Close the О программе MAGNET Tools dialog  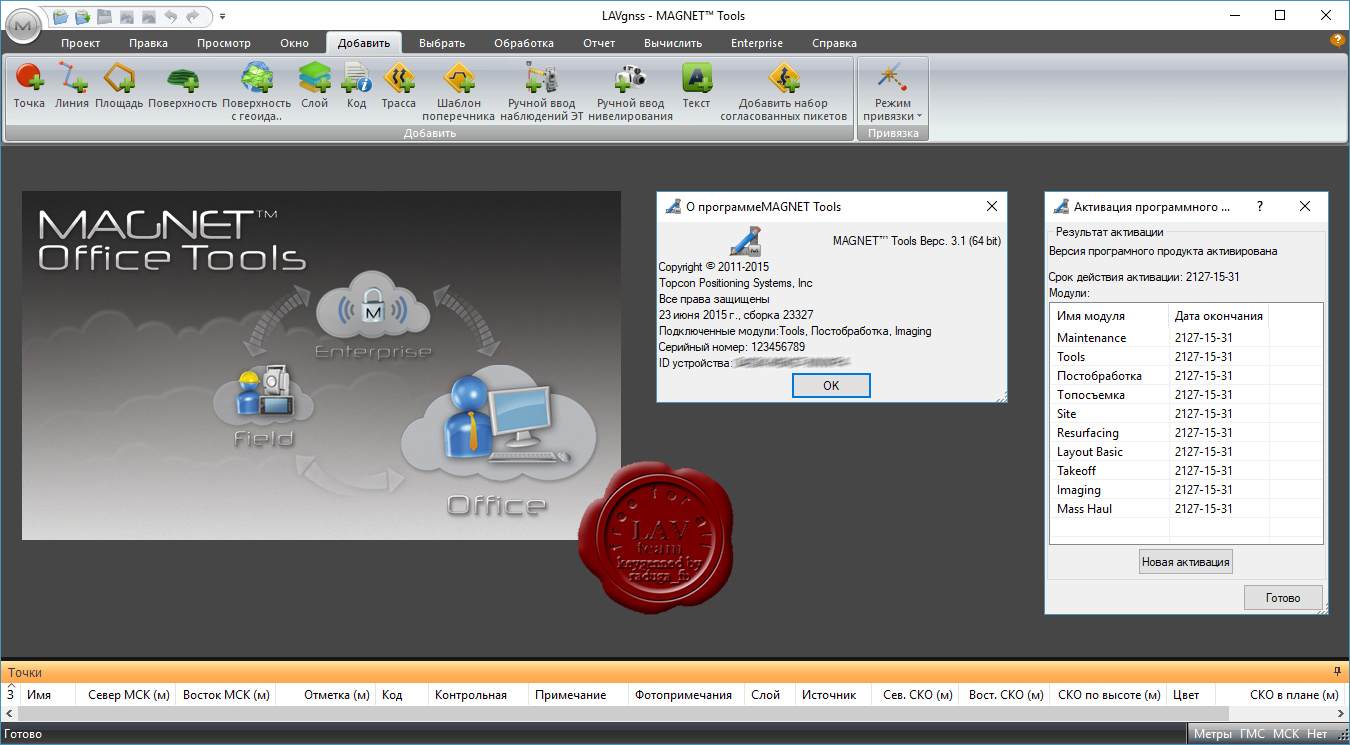(x=992, y=206)
